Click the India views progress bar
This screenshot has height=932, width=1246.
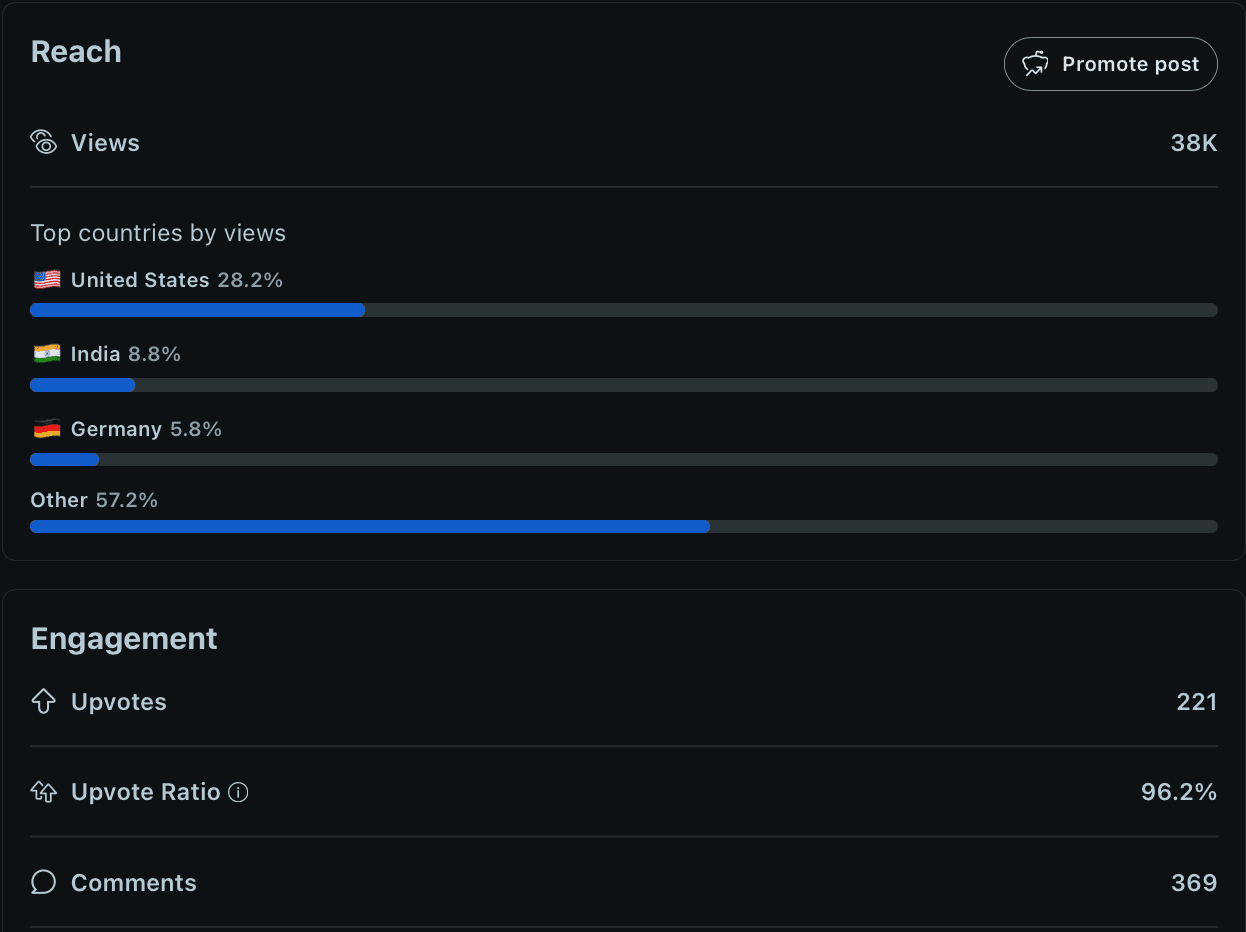(623, 385)
